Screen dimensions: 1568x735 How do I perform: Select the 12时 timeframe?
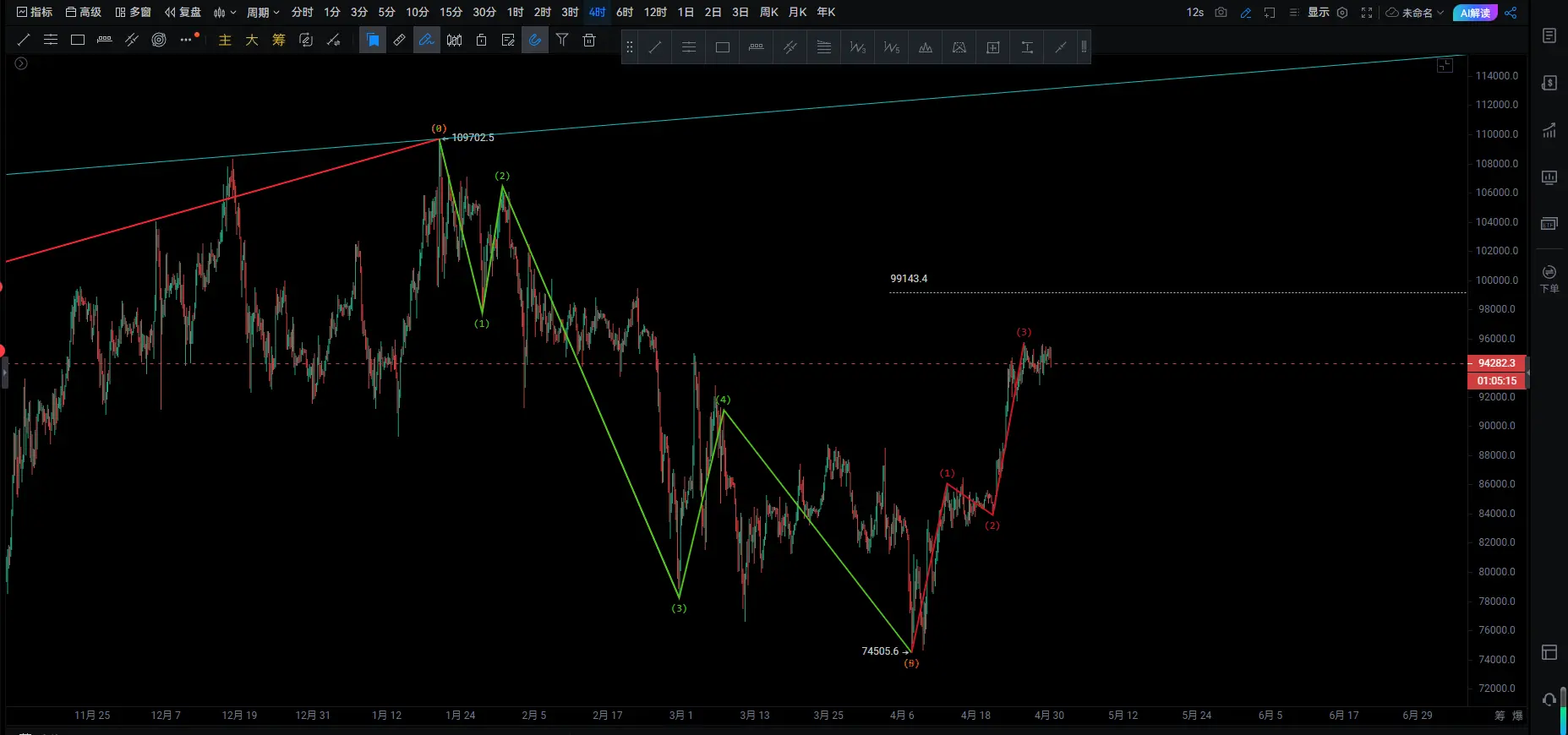point(655,12)
